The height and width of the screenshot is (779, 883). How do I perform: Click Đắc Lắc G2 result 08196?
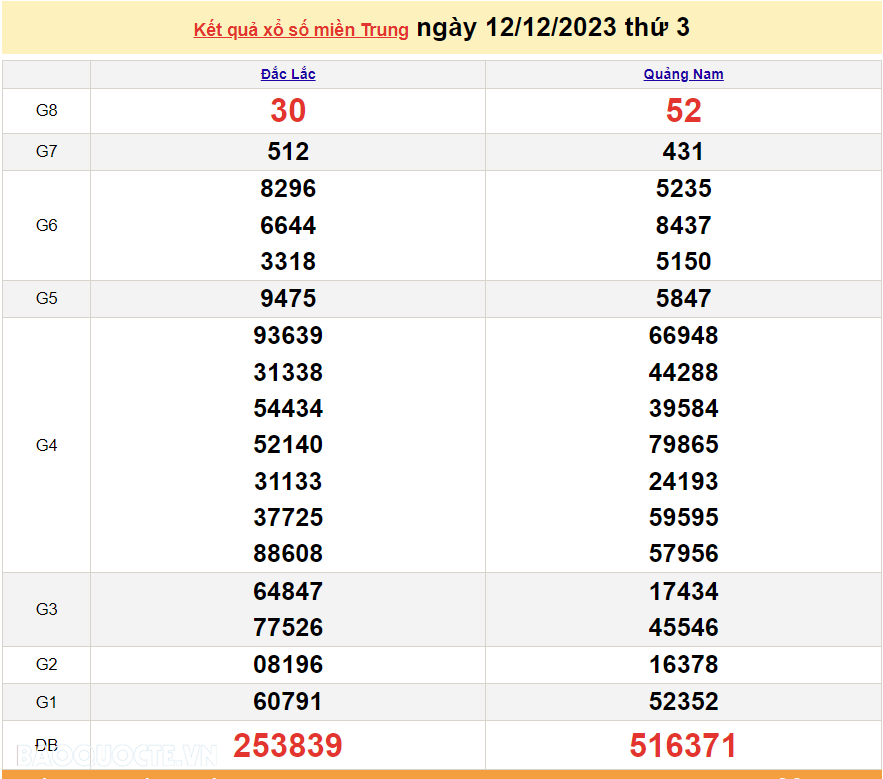tap(288, 665)
